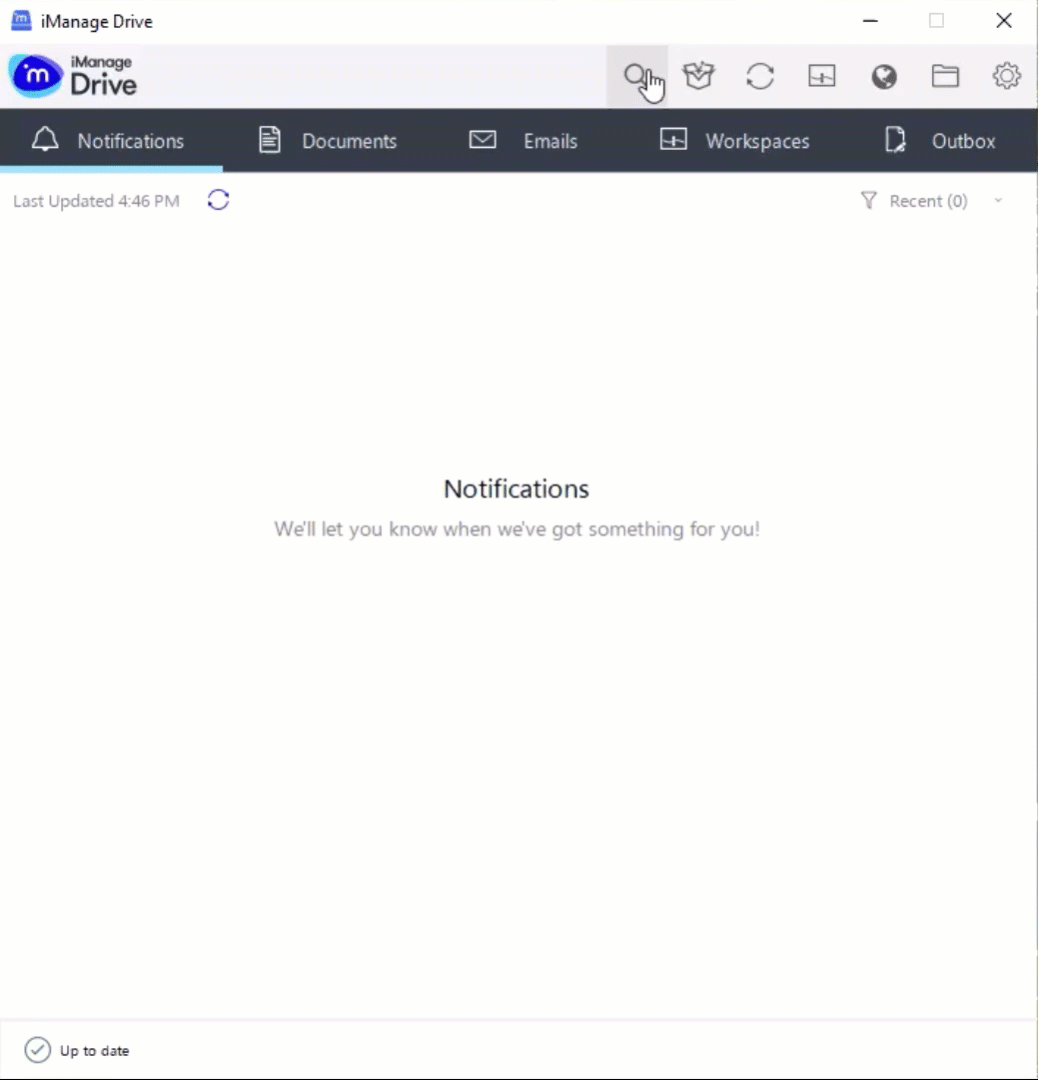Refresh the notifications list
Screen dimensions: 1038x1080
(218, 200)
